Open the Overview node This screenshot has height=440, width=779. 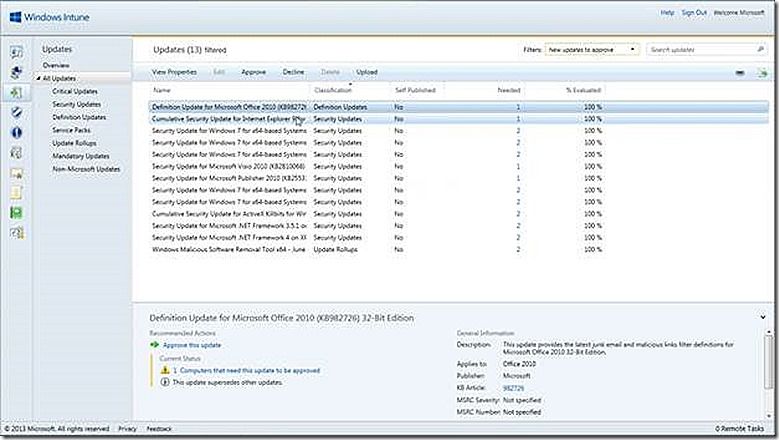point(56,66)
